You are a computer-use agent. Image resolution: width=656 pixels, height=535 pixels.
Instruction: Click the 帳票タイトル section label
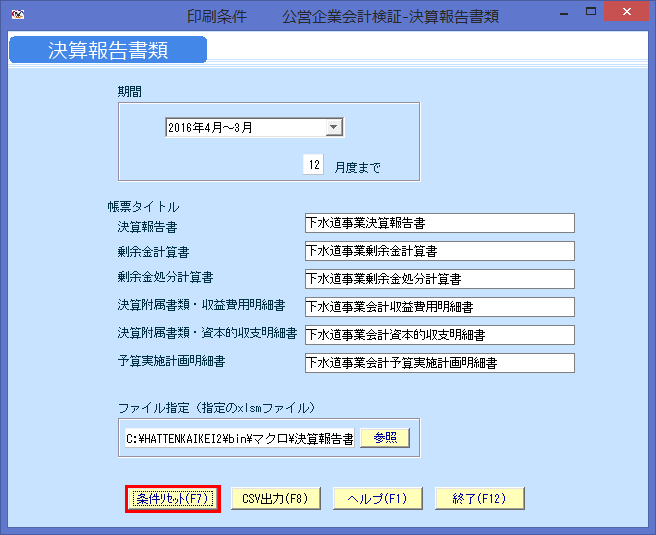[x=144, y=207]
